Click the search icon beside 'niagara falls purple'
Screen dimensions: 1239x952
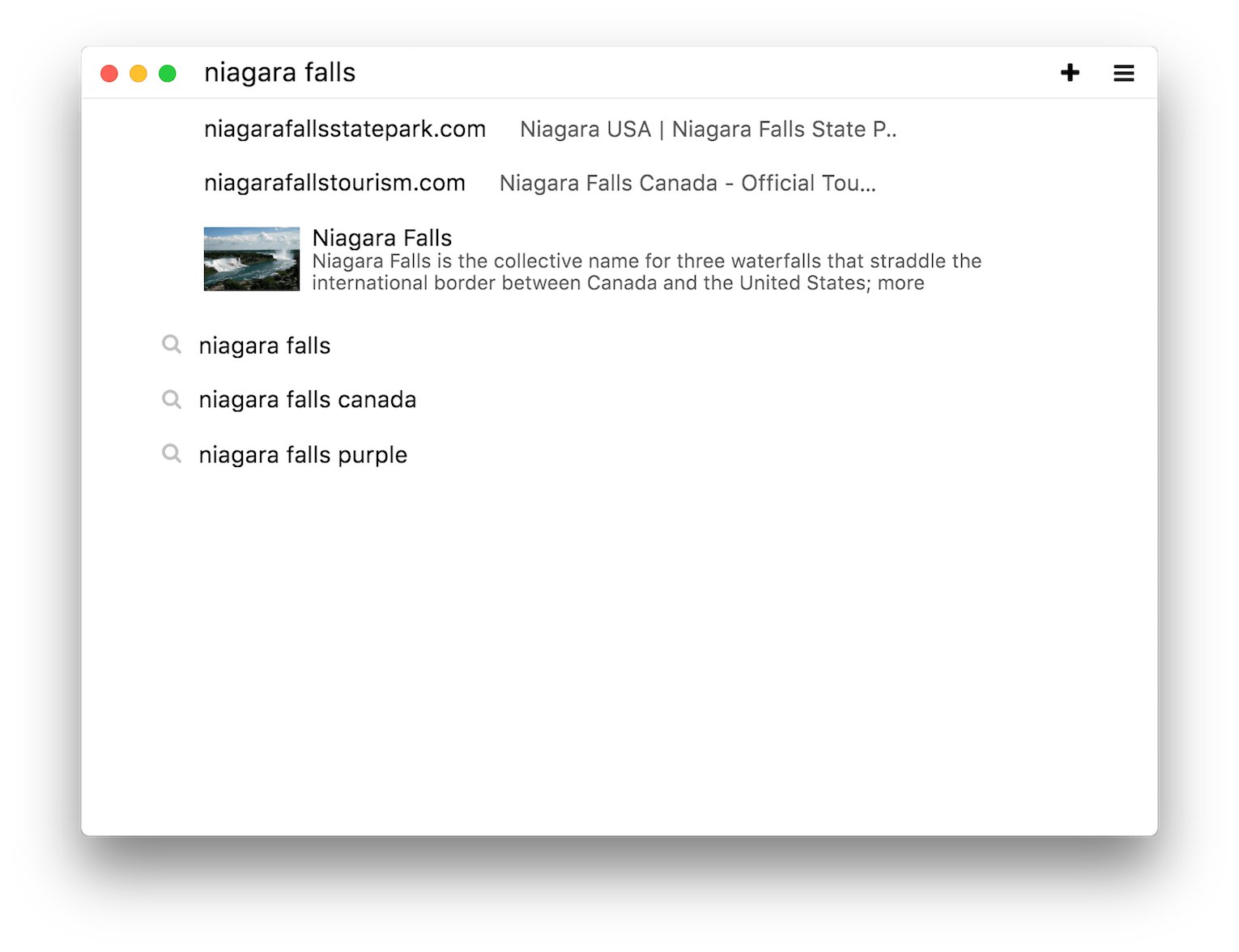172,453
